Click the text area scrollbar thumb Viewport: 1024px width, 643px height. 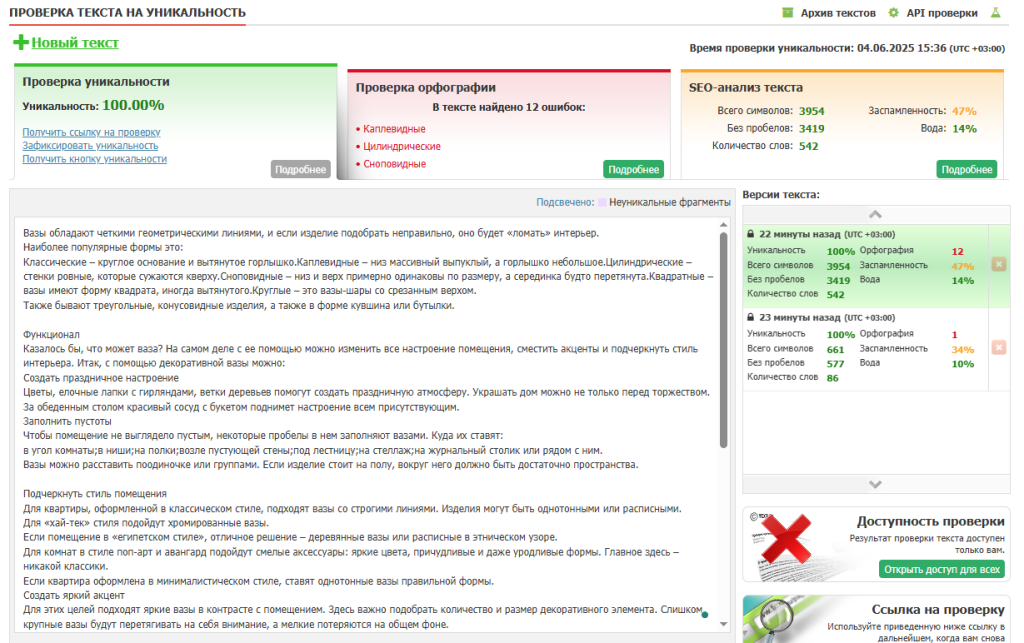tap(724, 340)
